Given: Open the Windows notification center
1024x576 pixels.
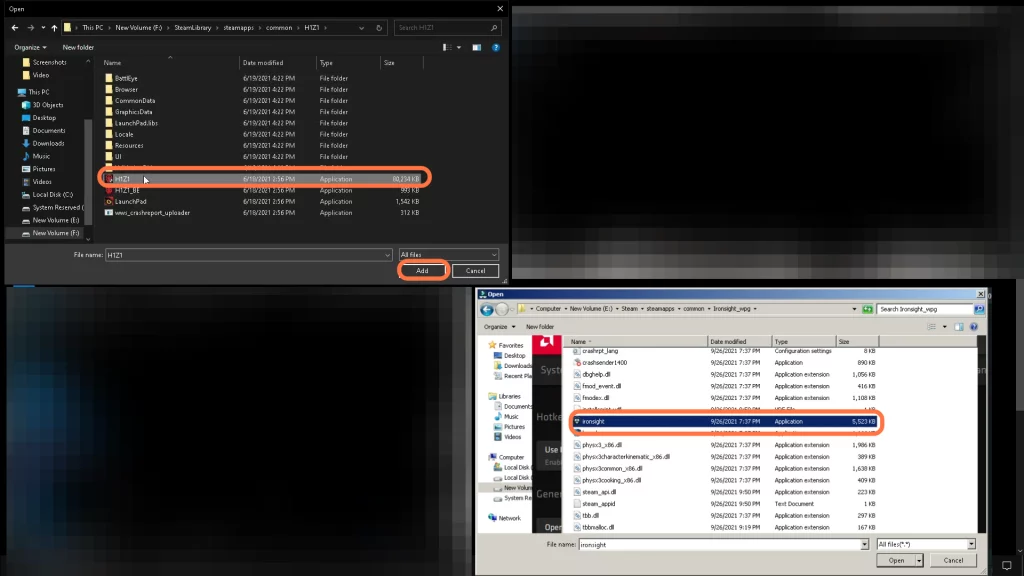Looking at the screenshot, I should 1007,566.
